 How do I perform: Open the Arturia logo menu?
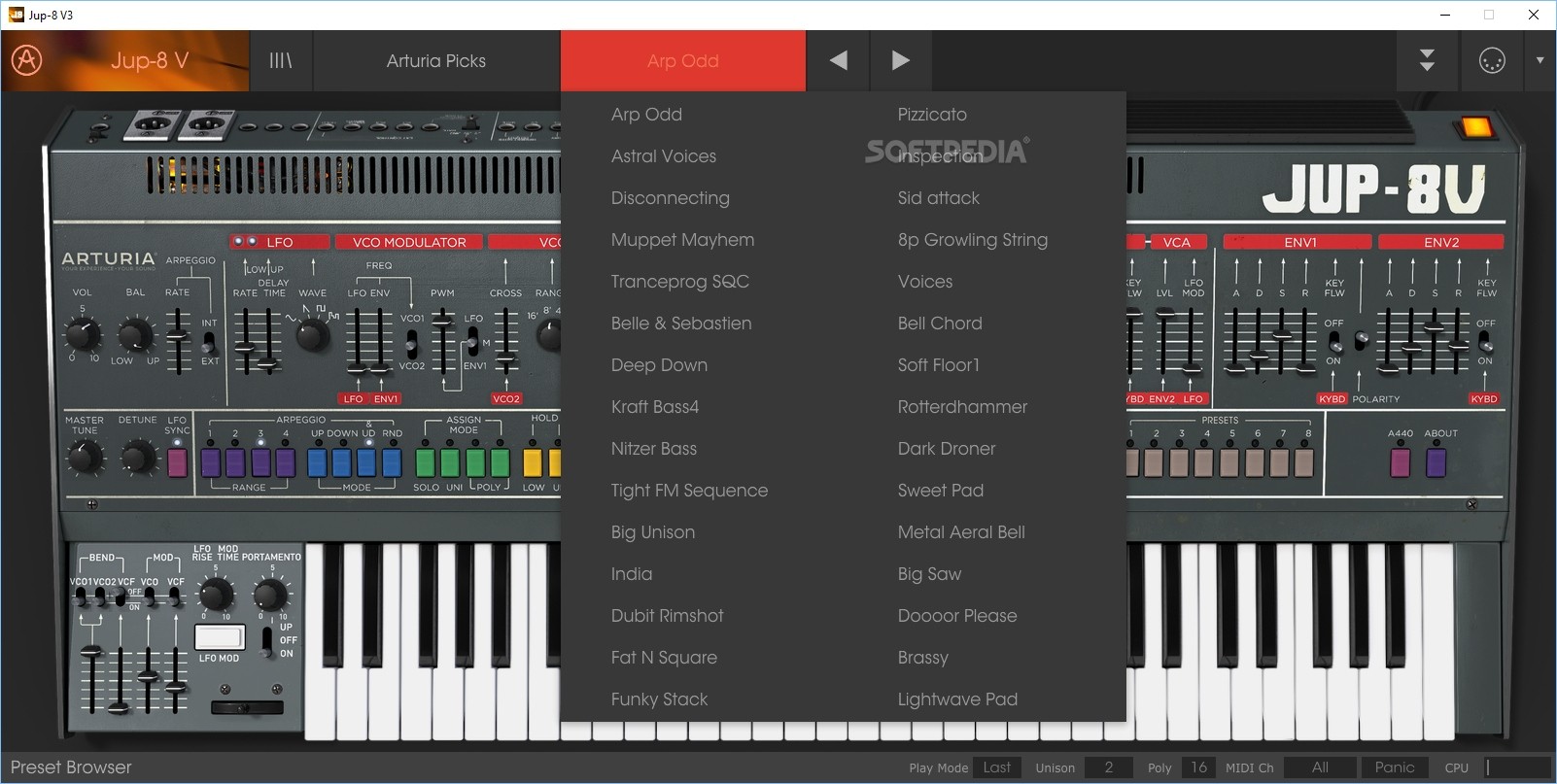tap(26, 60)
